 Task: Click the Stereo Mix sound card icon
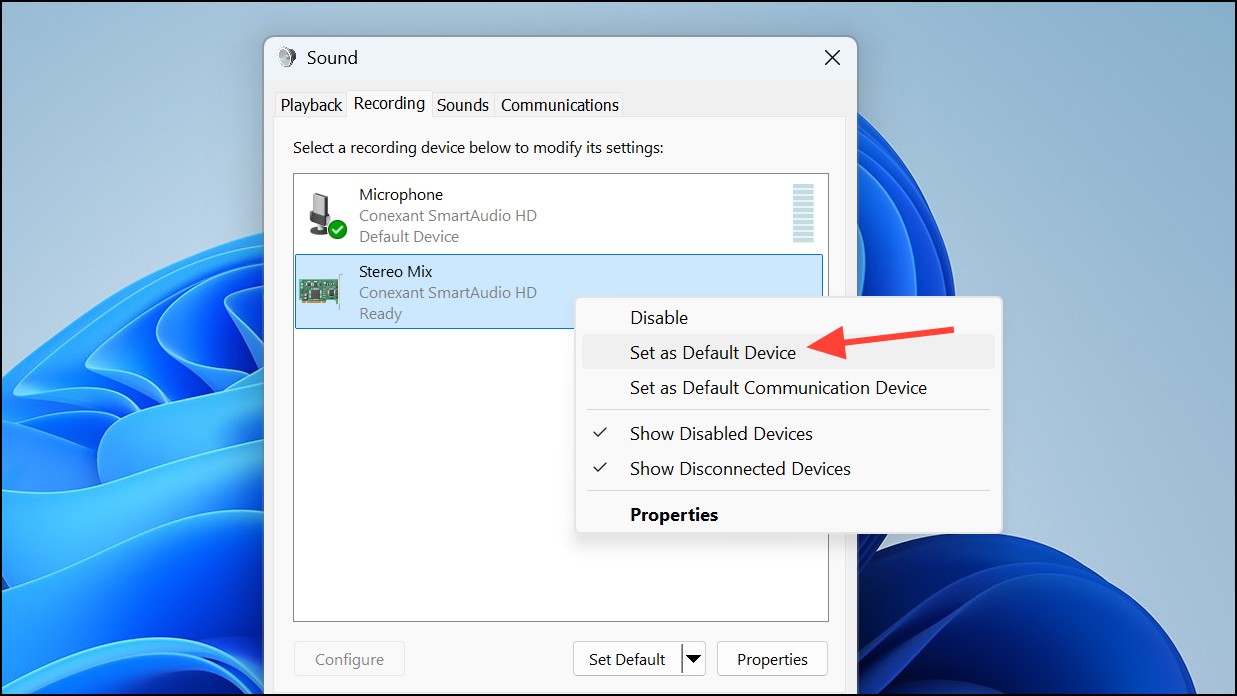pyautogui.click(x=320, y=291)
